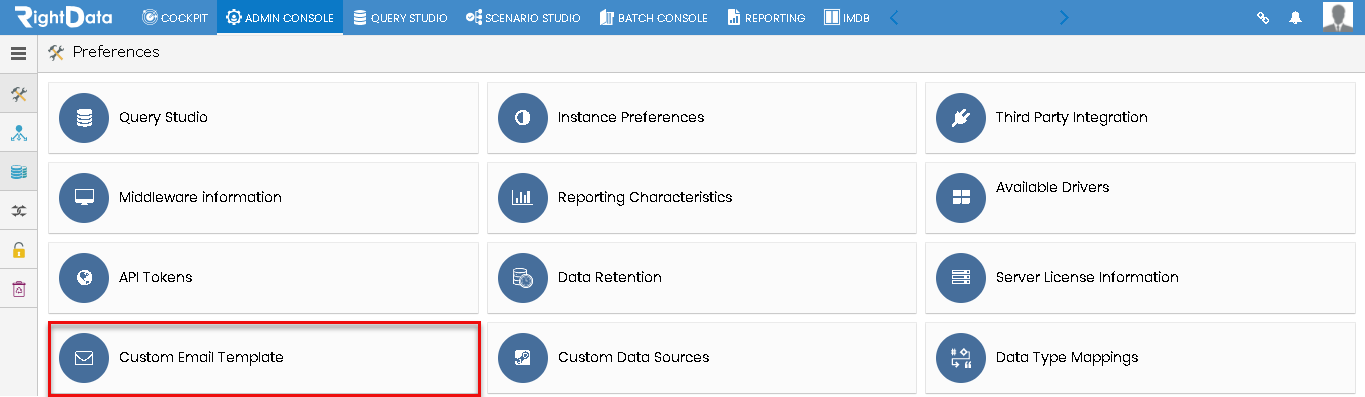The width and height of the screenshot is (1365, 397).
Task: Select the hierarchy tree sidebar icon
Action: click(x=18, y=133)
